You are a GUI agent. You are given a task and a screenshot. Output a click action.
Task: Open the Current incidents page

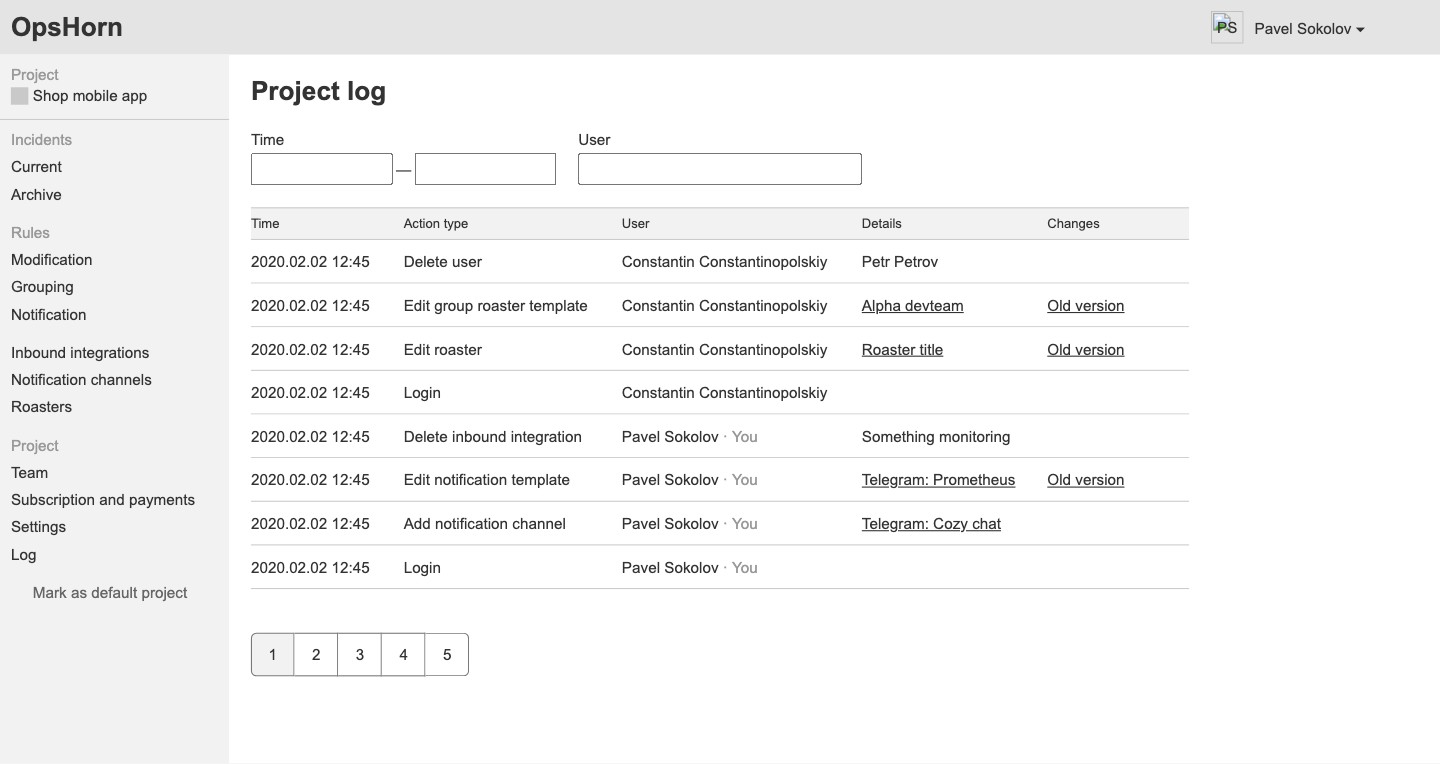tap(36, 167)
